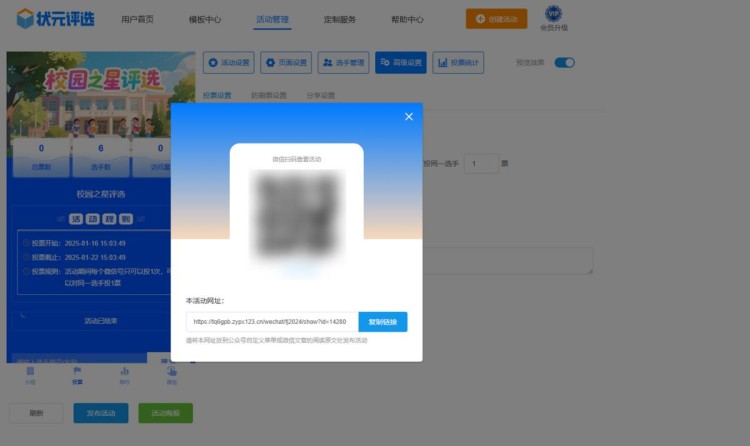Click the 刷新 refresh button

(x=36, y=413)
